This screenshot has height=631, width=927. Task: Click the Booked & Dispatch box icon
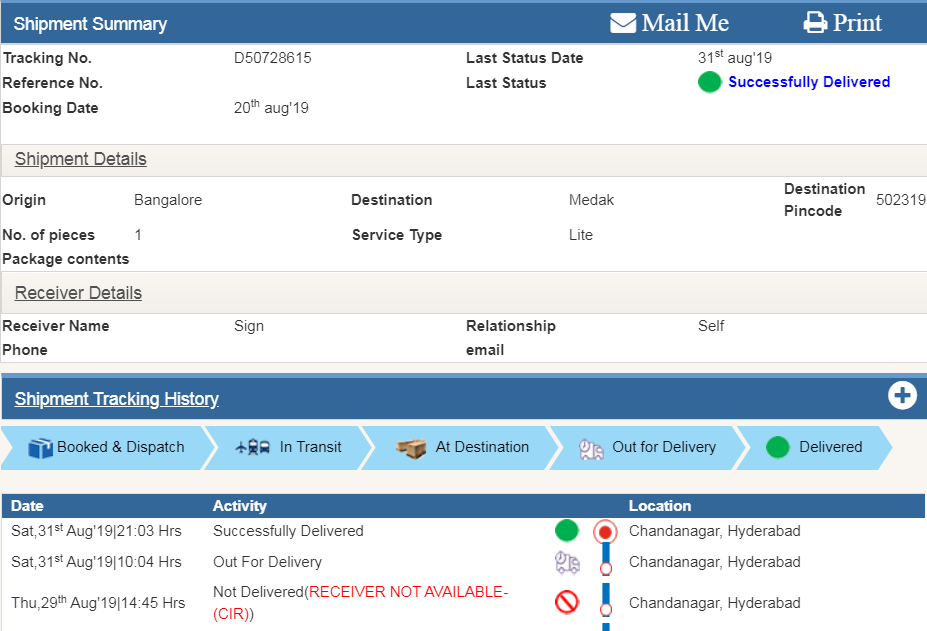pyautogui.click(x=40, y=448)
